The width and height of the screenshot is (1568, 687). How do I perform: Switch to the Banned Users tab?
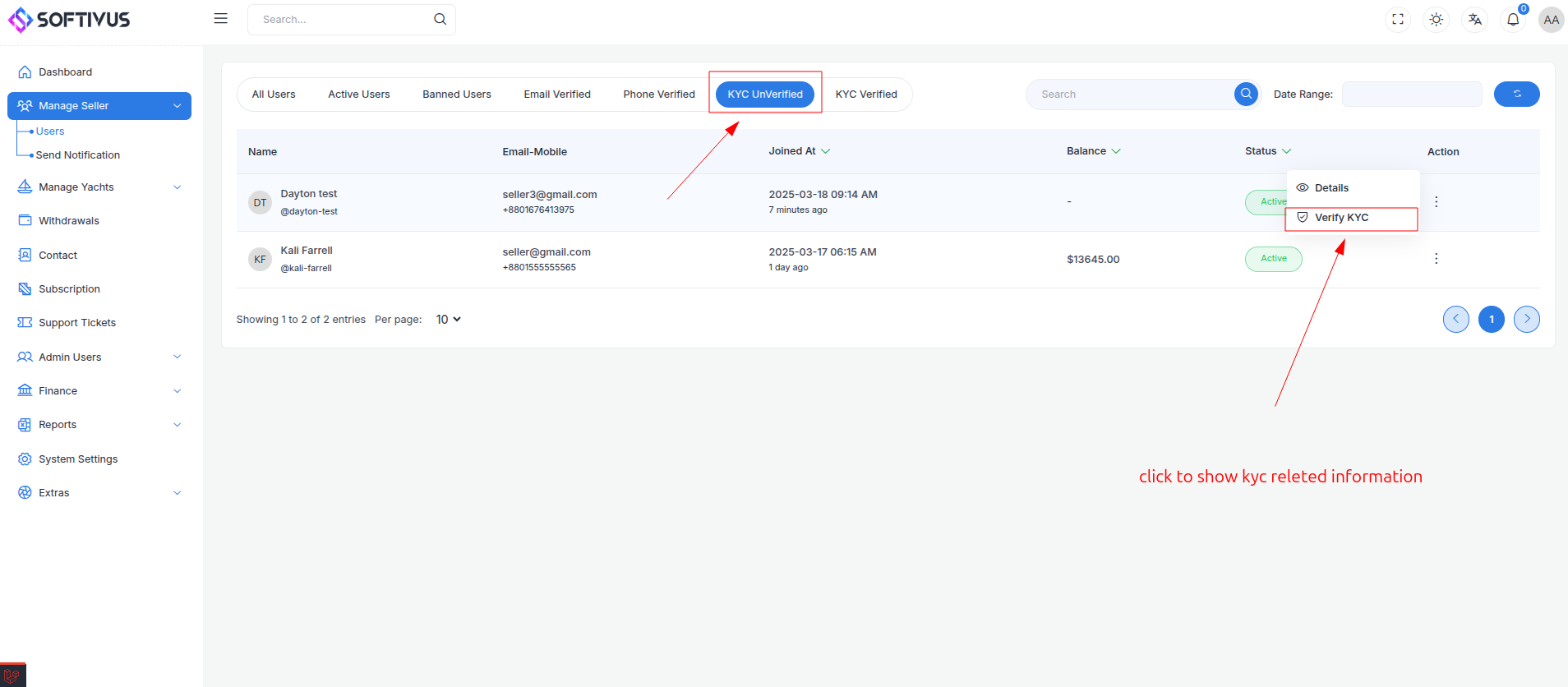click(x=457, y=94)
